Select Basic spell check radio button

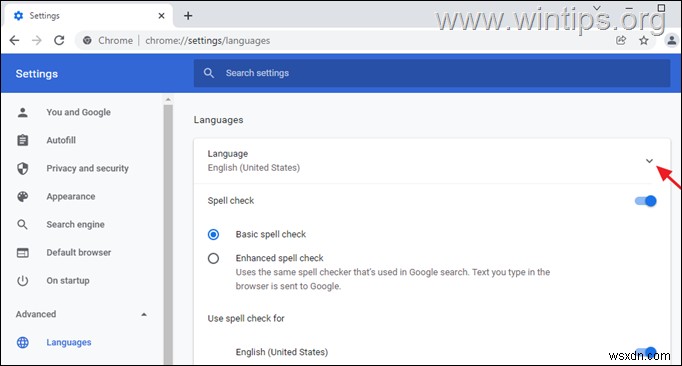[x=213, y=235]
